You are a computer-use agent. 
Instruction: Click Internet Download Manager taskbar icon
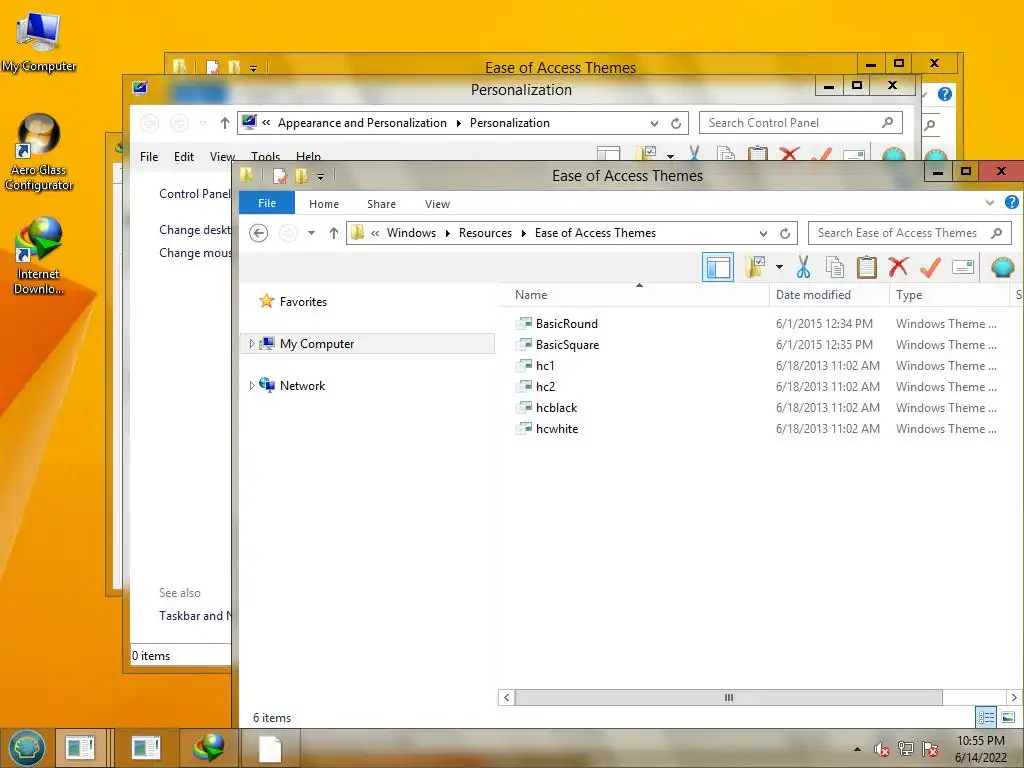[x=208, y=748]
